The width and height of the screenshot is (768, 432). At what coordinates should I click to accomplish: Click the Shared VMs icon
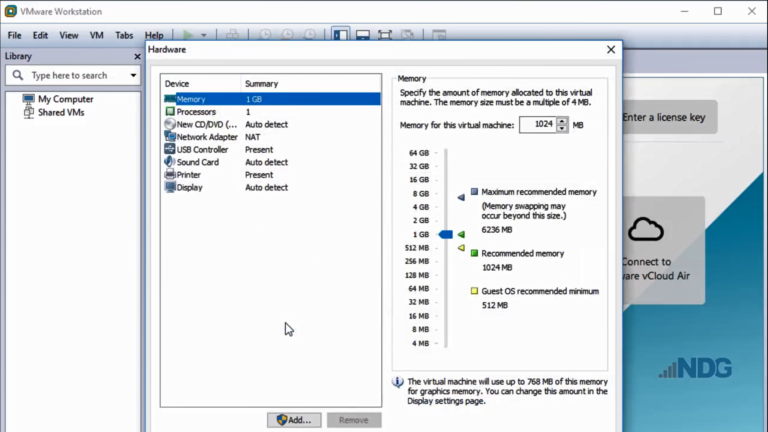coord(28,112)
